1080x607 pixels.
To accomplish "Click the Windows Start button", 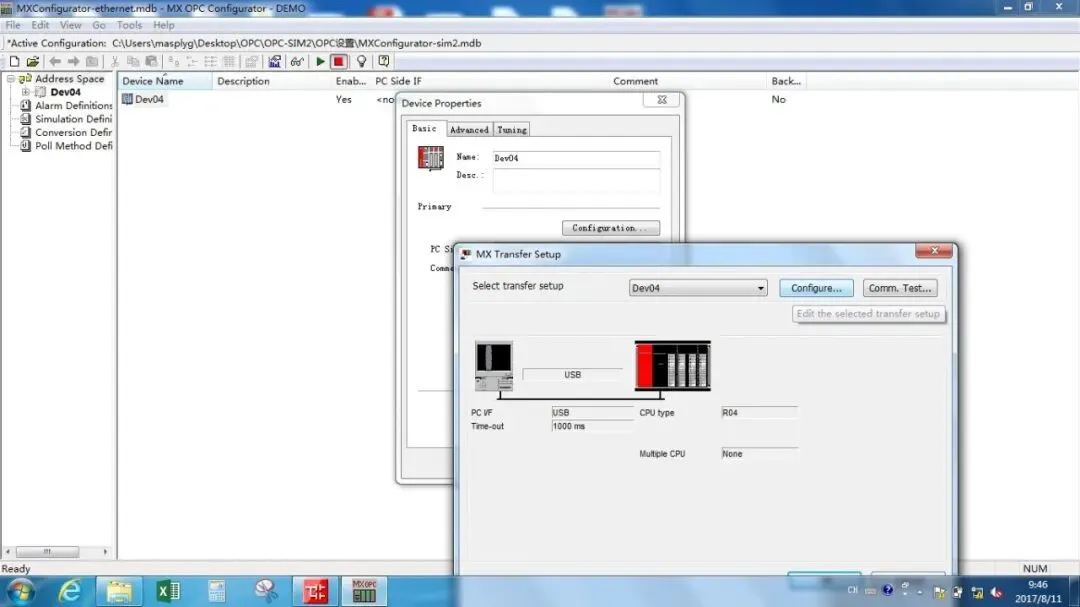I will tap(21, 592).
